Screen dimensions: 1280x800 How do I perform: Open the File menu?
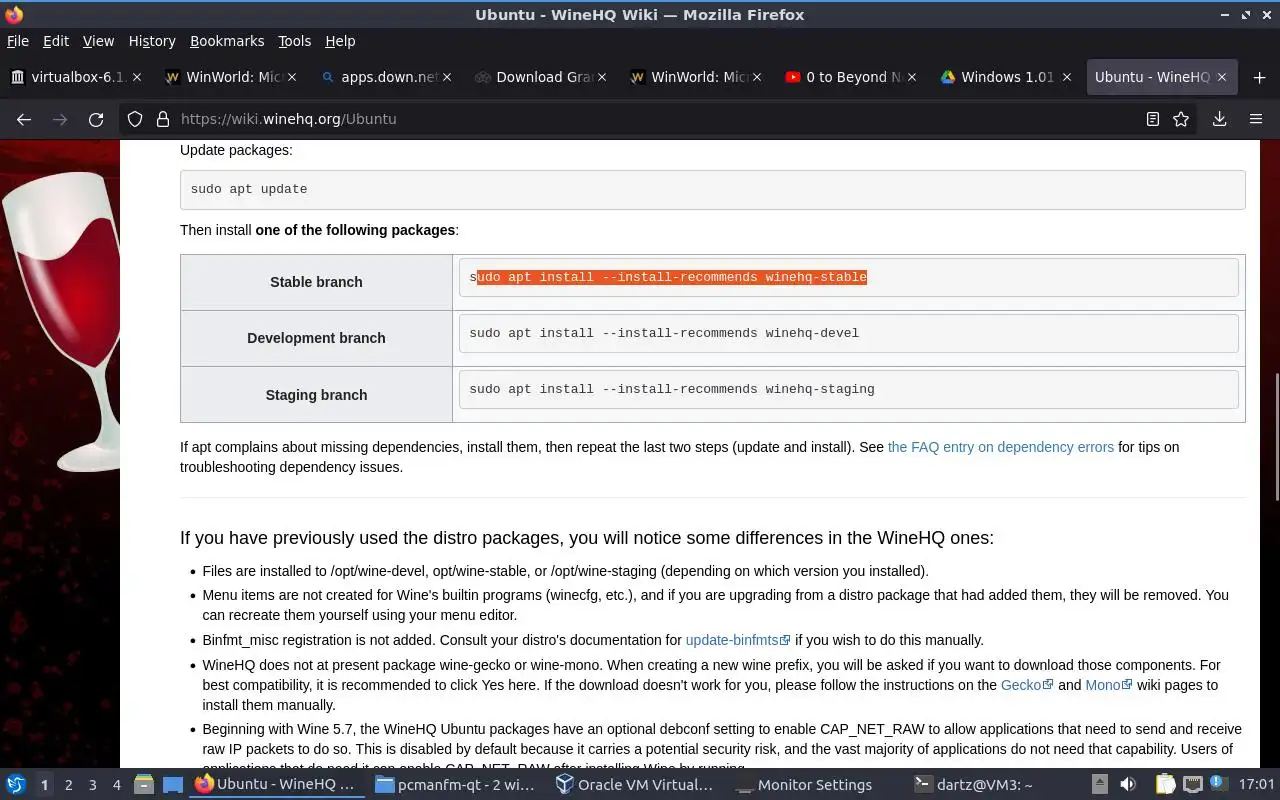pyautogui.click(x=18, y=41)
